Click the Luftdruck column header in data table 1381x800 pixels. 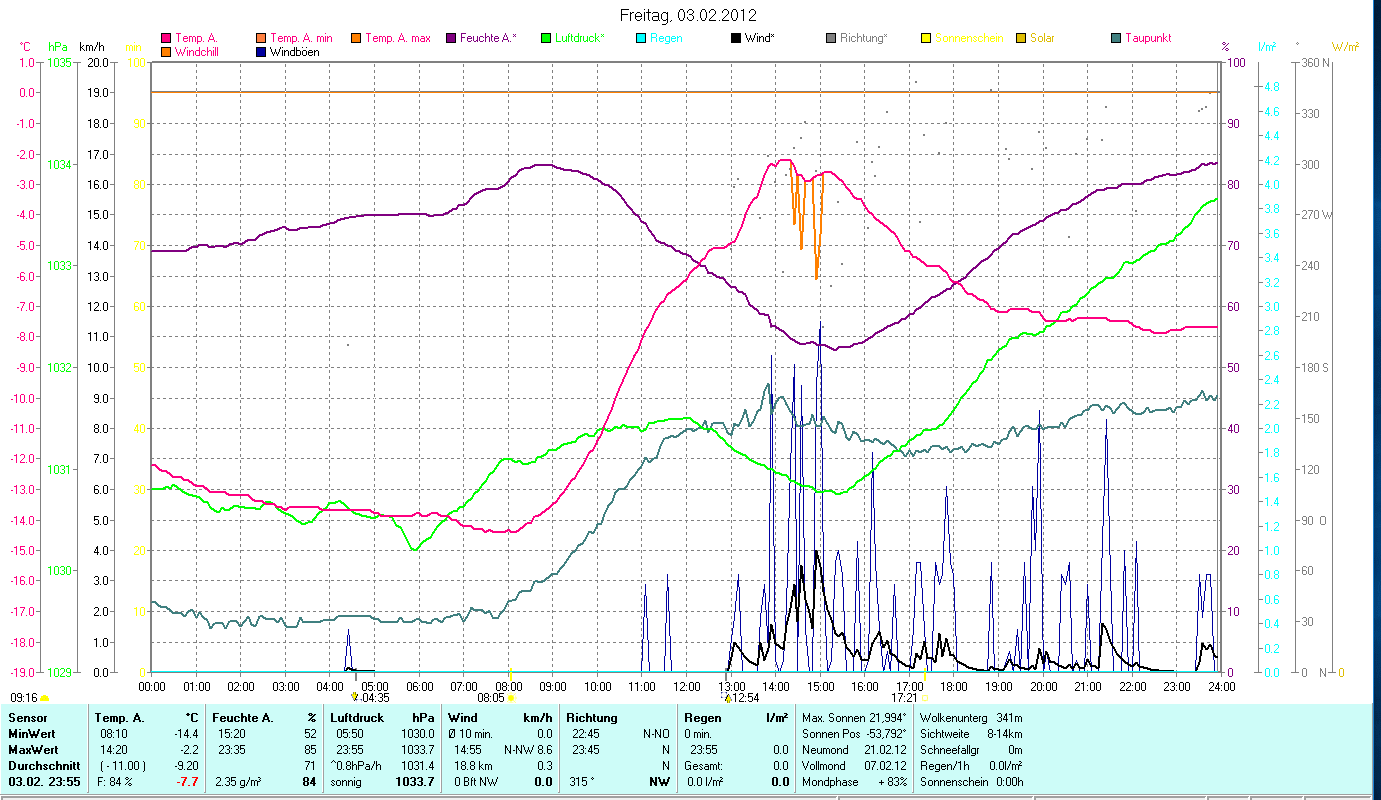click(x=355, y=717)
